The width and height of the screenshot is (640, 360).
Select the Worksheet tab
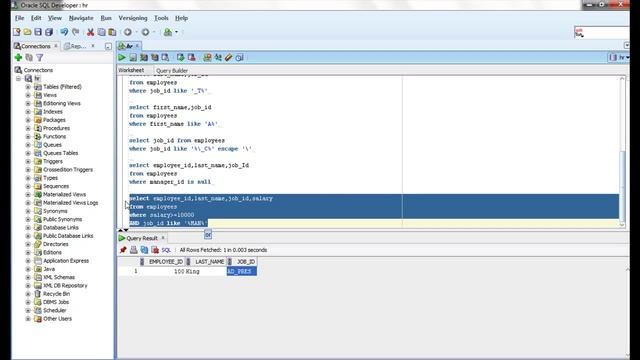131,70
